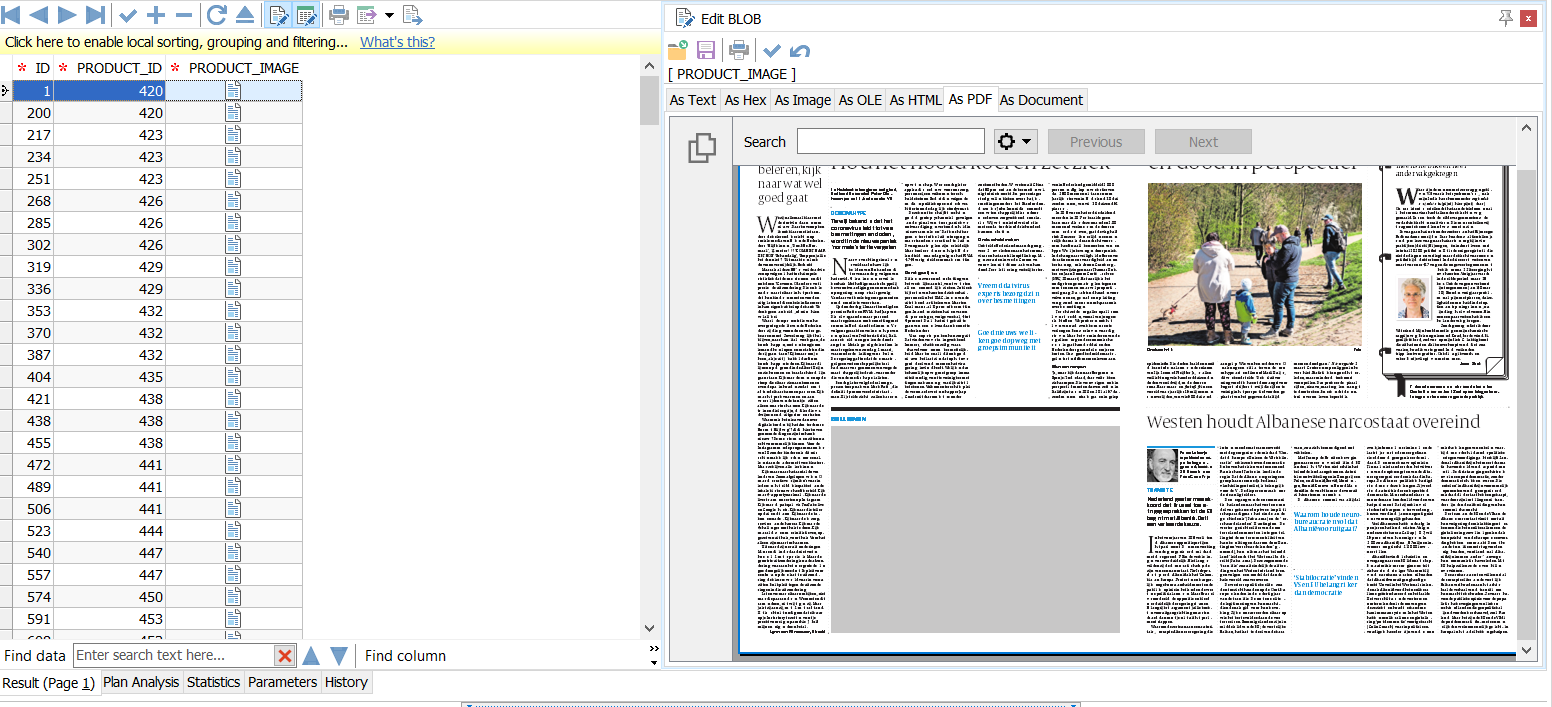Revert BLOB changes with undo arrow
The image size is (1552, 707).
coord(800,50)
